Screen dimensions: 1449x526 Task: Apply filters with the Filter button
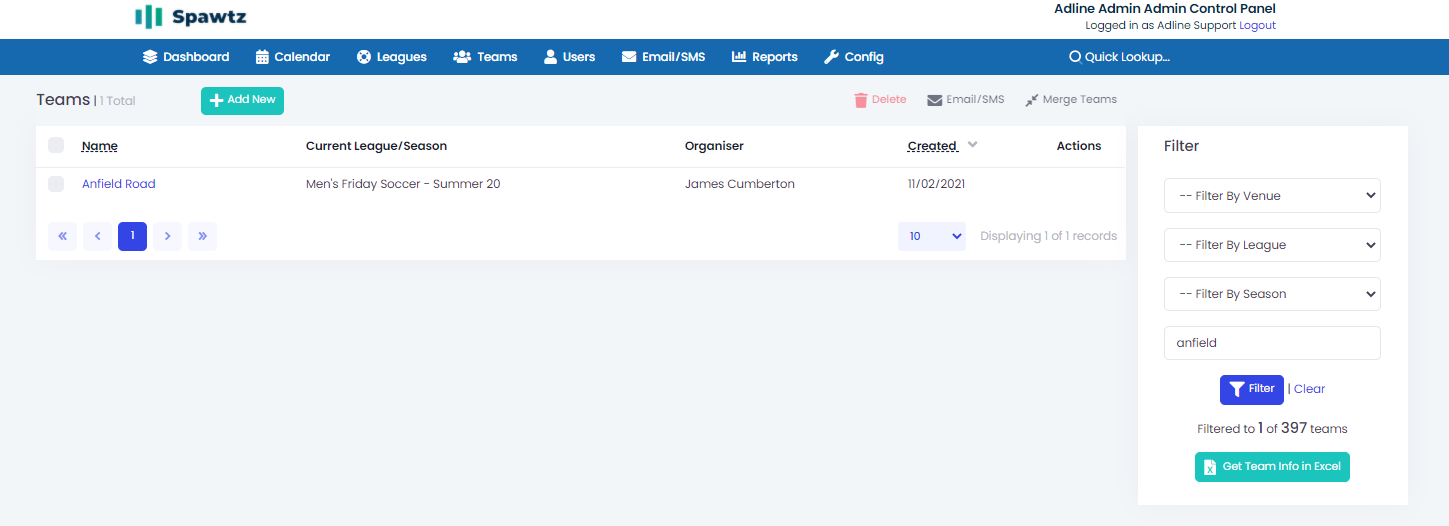(x=1251, y=390)
